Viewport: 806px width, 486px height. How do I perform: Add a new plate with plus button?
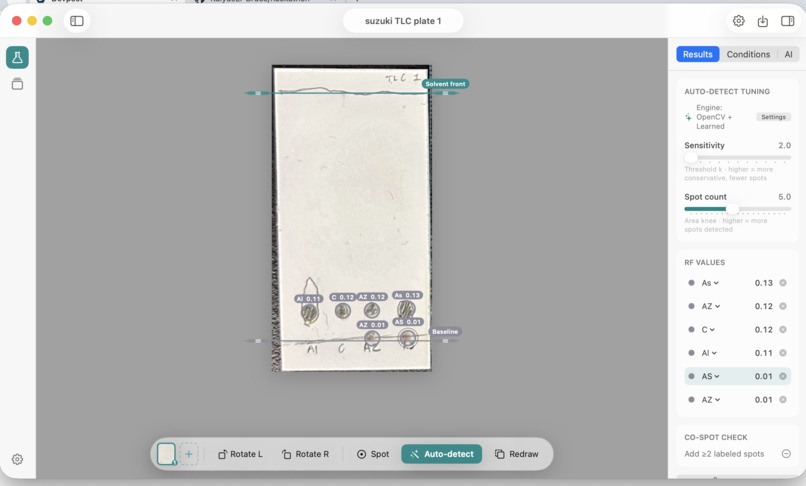(189, 454)
